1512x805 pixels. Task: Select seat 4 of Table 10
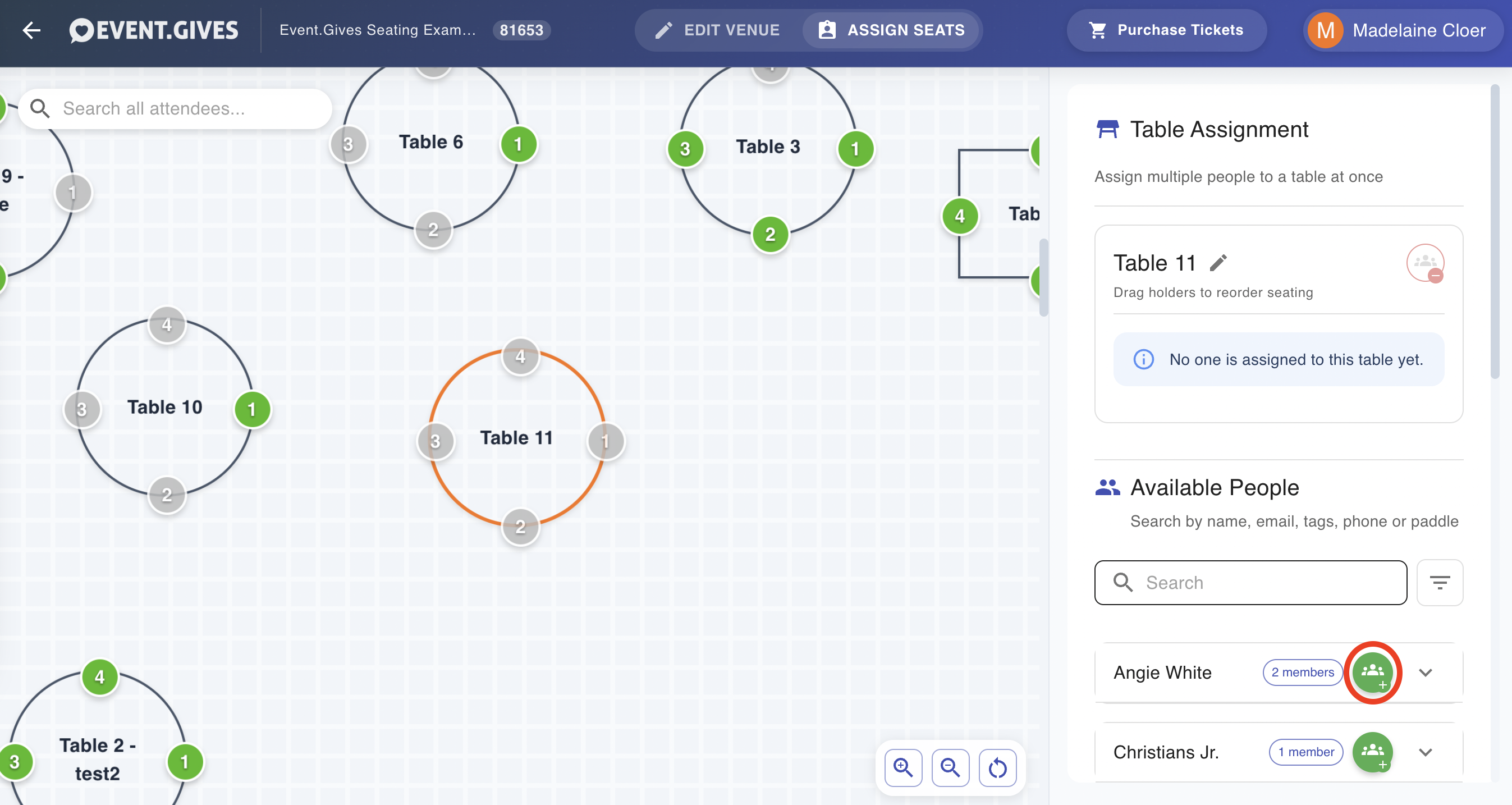(167, 324)
